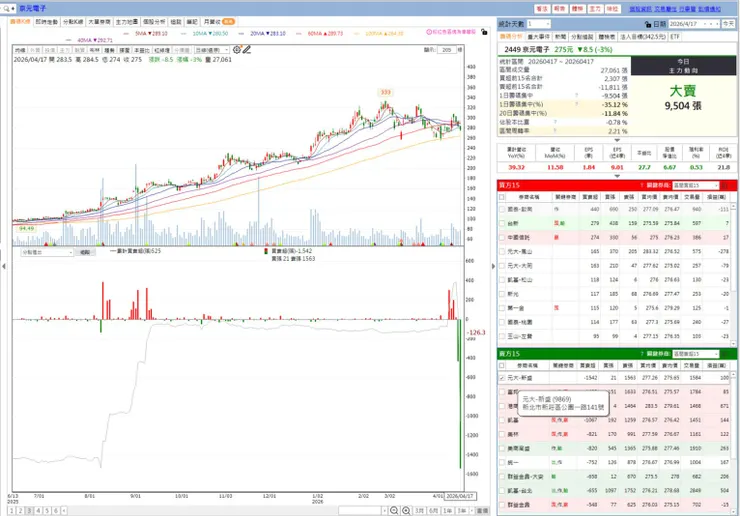Click the 大賣 9,504 張 main force indicator
Viewport: 740px width, 516px height.
coord(683,98)
